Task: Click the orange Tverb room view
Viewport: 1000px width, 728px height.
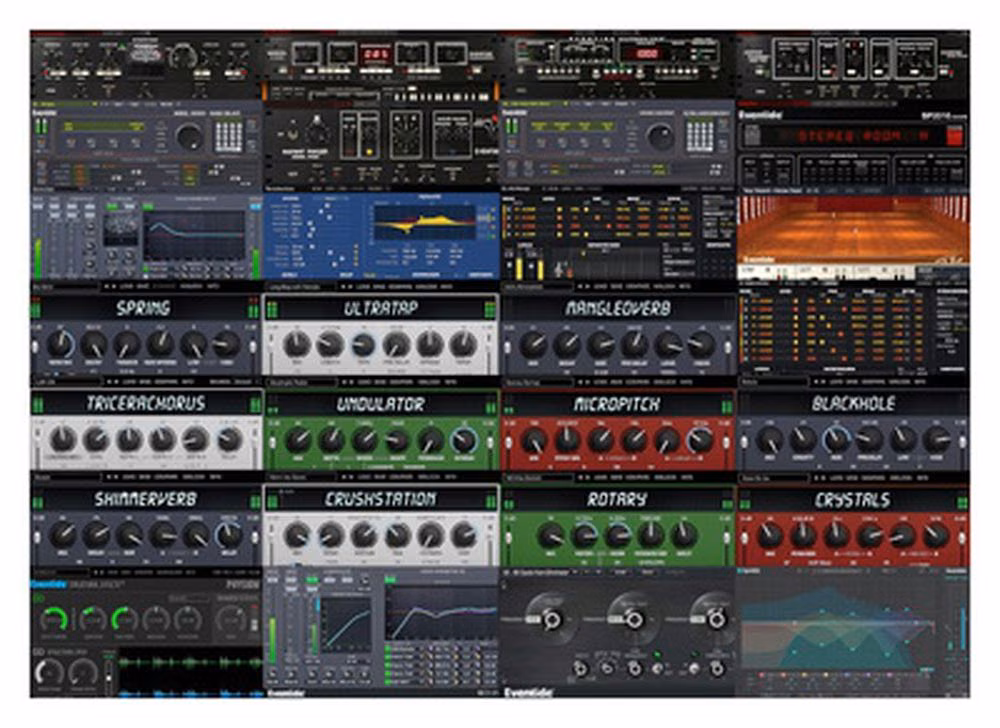Action: tap(853, 229)
